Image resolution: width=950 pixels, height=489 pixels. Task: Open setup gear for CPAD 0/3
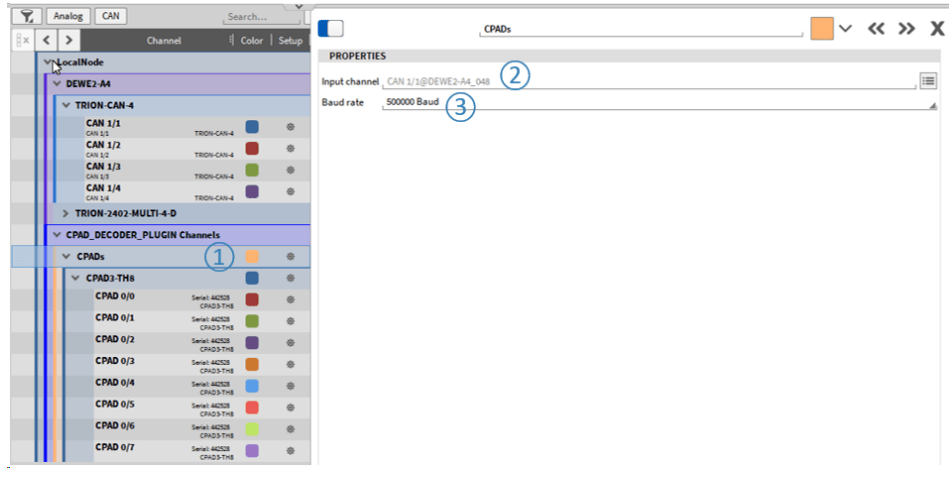(x=290, y=362)
